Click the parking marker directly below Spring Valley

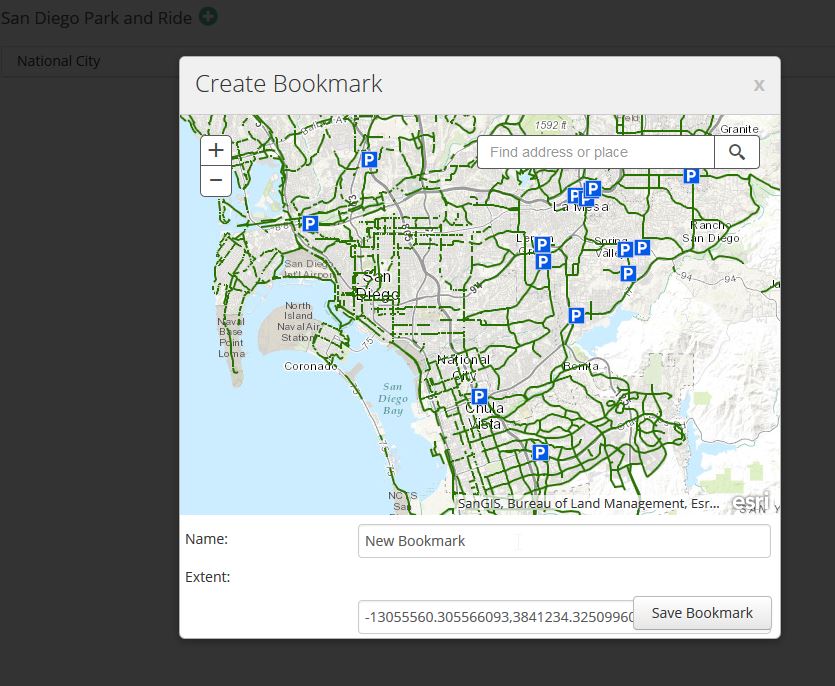628,273
